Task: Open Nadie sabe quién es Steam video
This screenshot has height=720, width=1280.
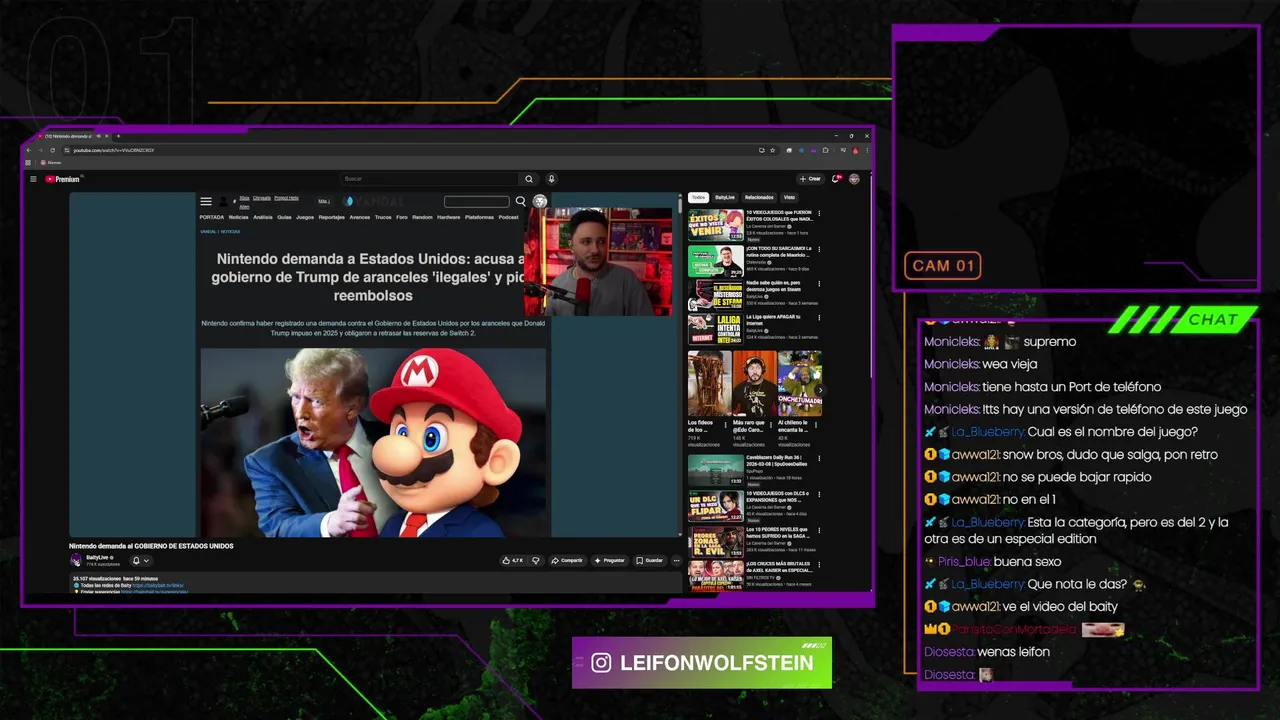Action: click(x=716, y=295)
